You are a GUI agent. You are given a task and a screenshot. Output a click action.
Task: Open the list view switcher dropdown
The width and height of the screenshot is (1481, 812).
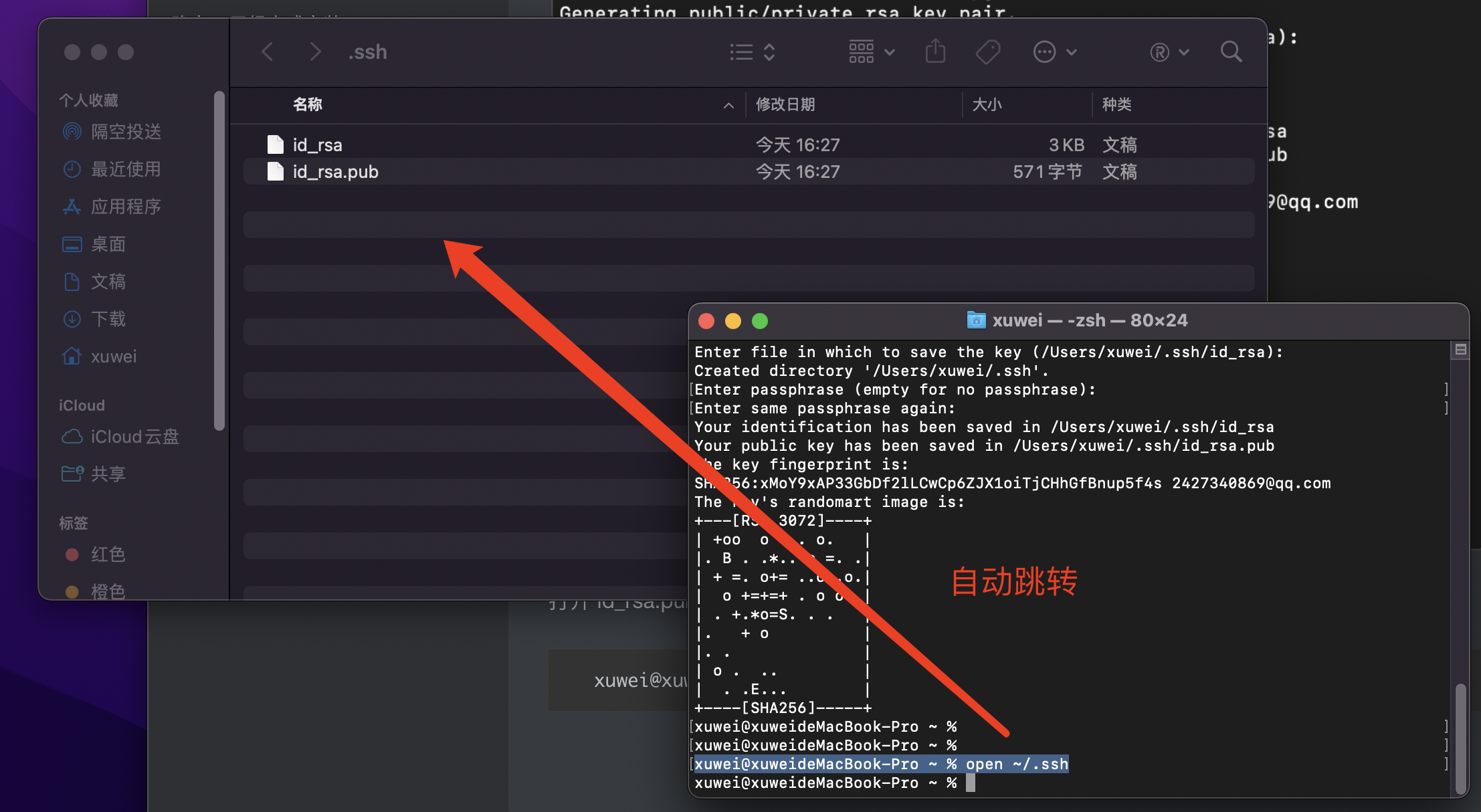point(752,52)
